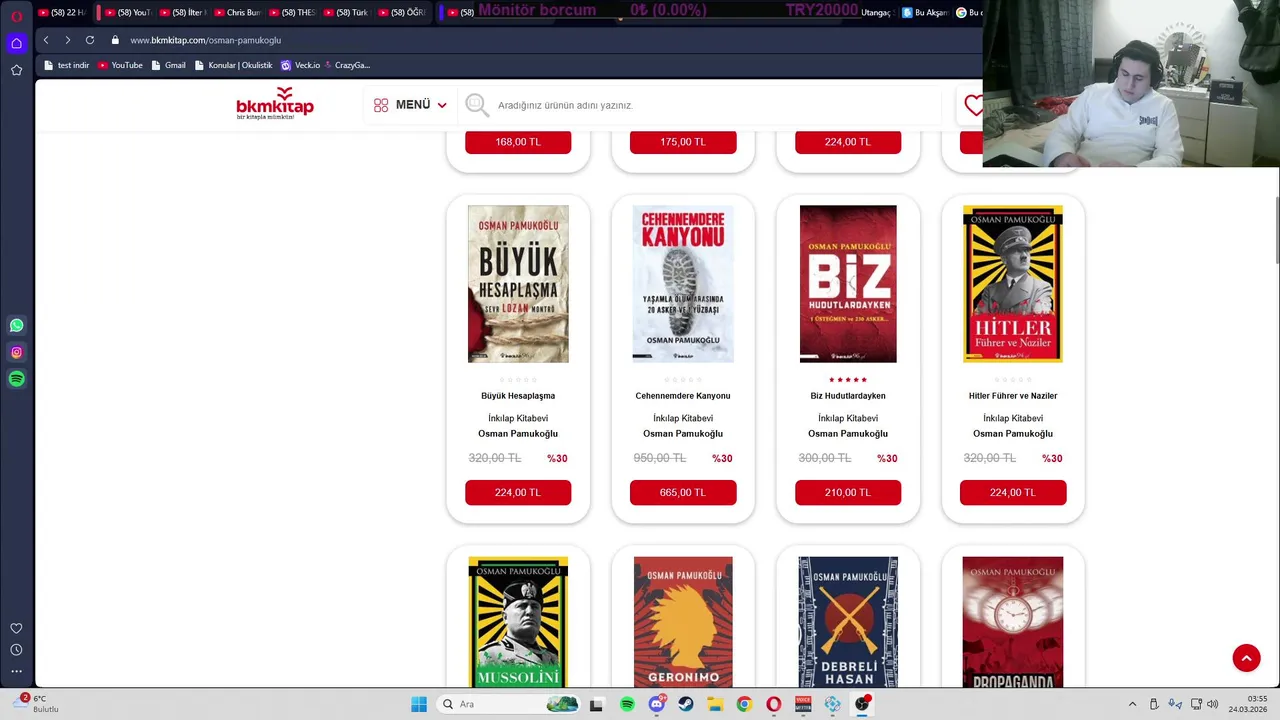Click the 168,00 TL price button
The width and height of the screenshot is (1280, 720).
[518, 142]
